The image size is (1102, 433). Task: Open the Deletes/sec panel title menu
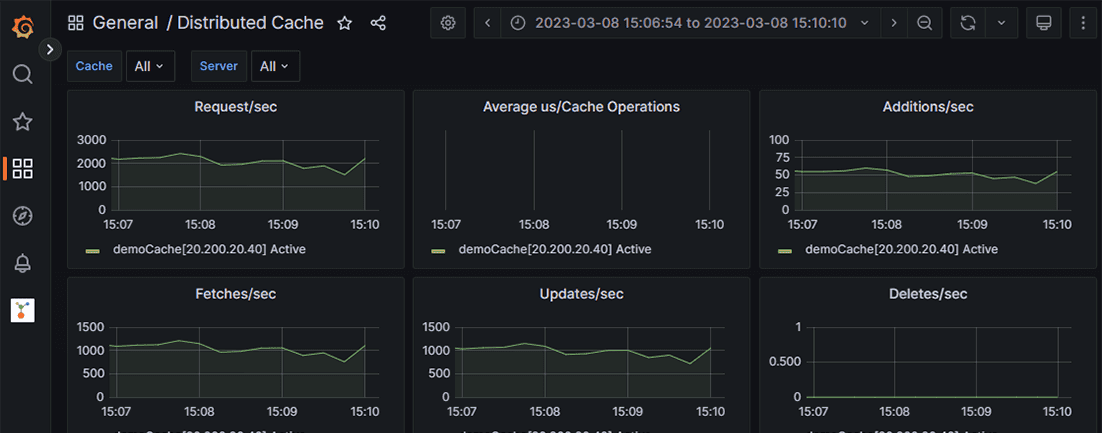tap(928, 294)
